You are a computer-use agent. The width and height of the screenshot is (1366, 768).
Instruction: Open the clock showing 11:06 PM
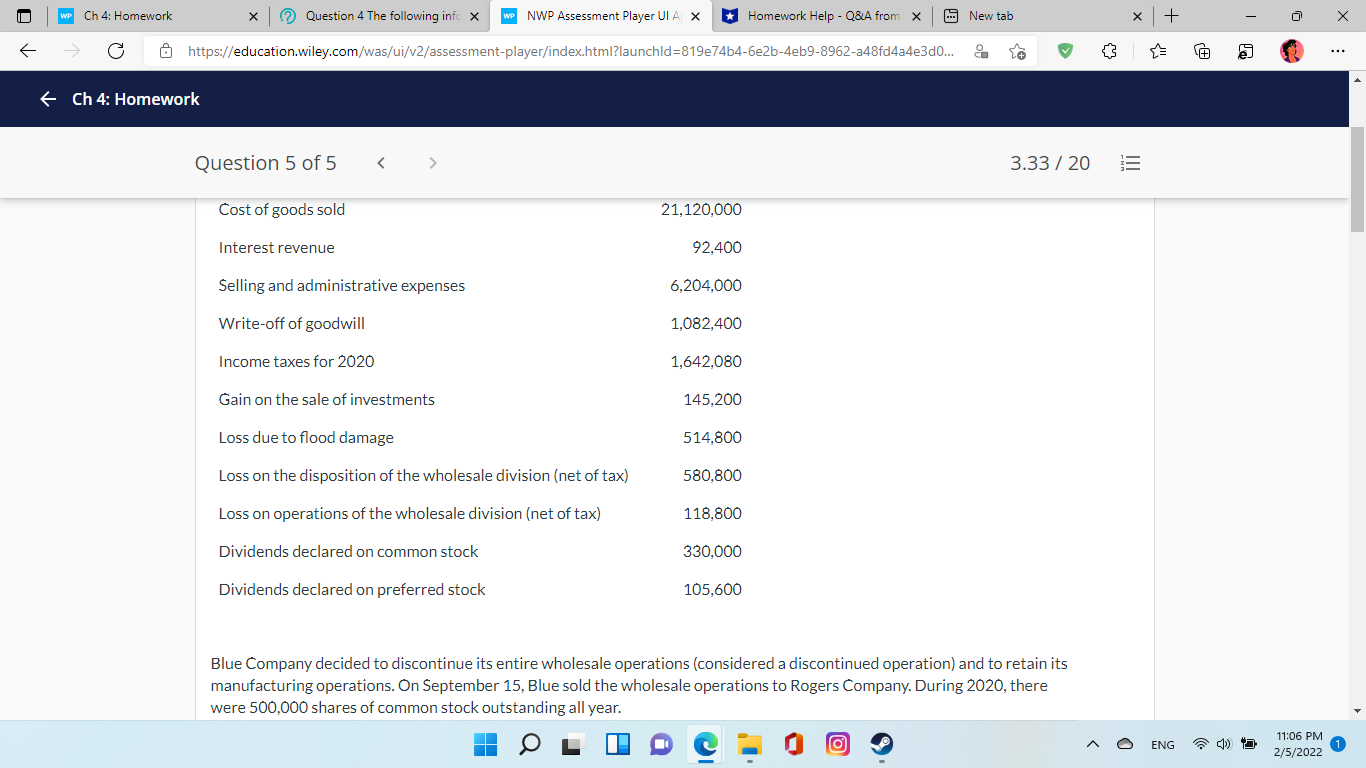(1300, 743)
